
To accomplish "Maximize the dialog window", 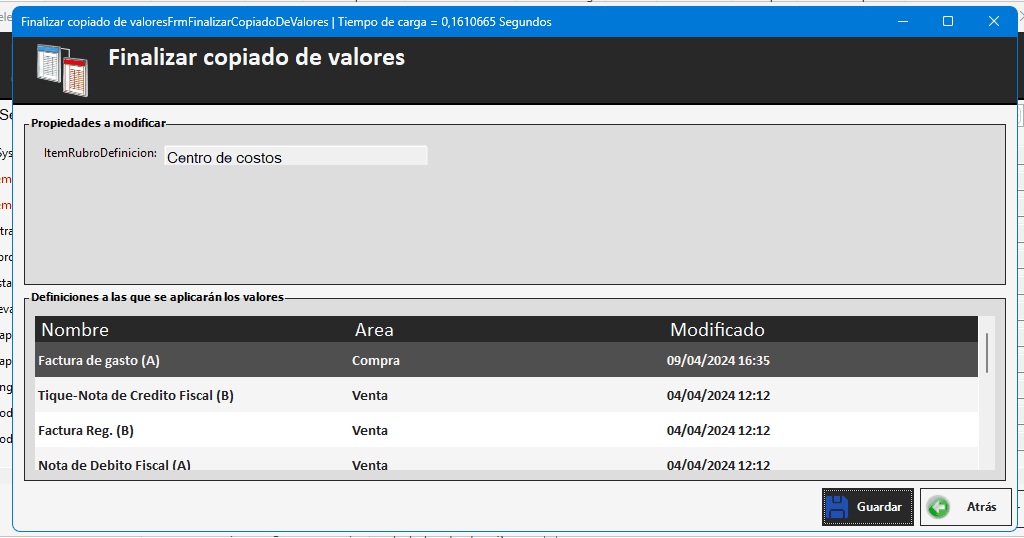I will (x=948, y=21).
